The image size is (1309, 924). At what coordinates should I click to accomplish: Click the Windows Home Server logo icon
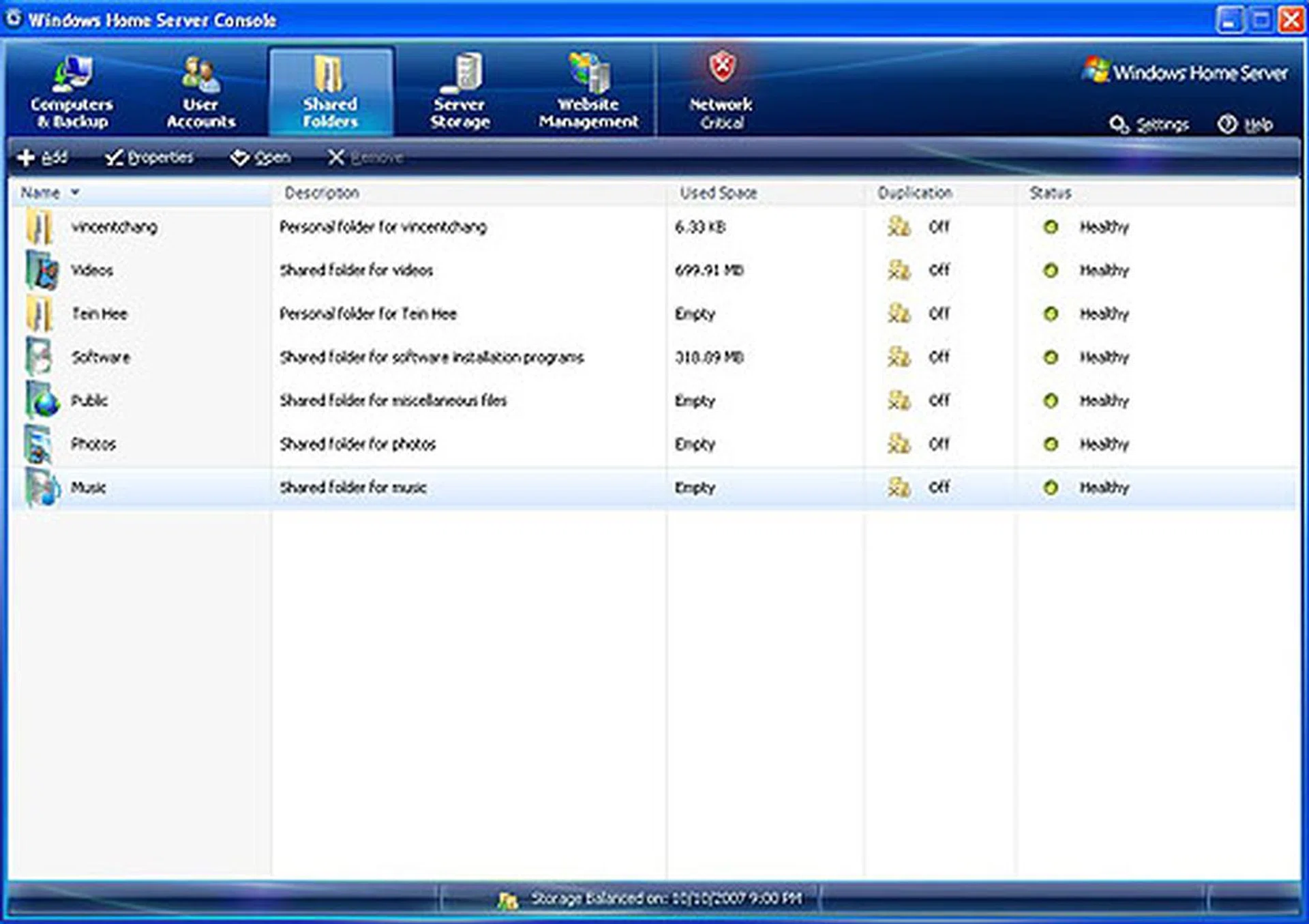pos(1096,68)
